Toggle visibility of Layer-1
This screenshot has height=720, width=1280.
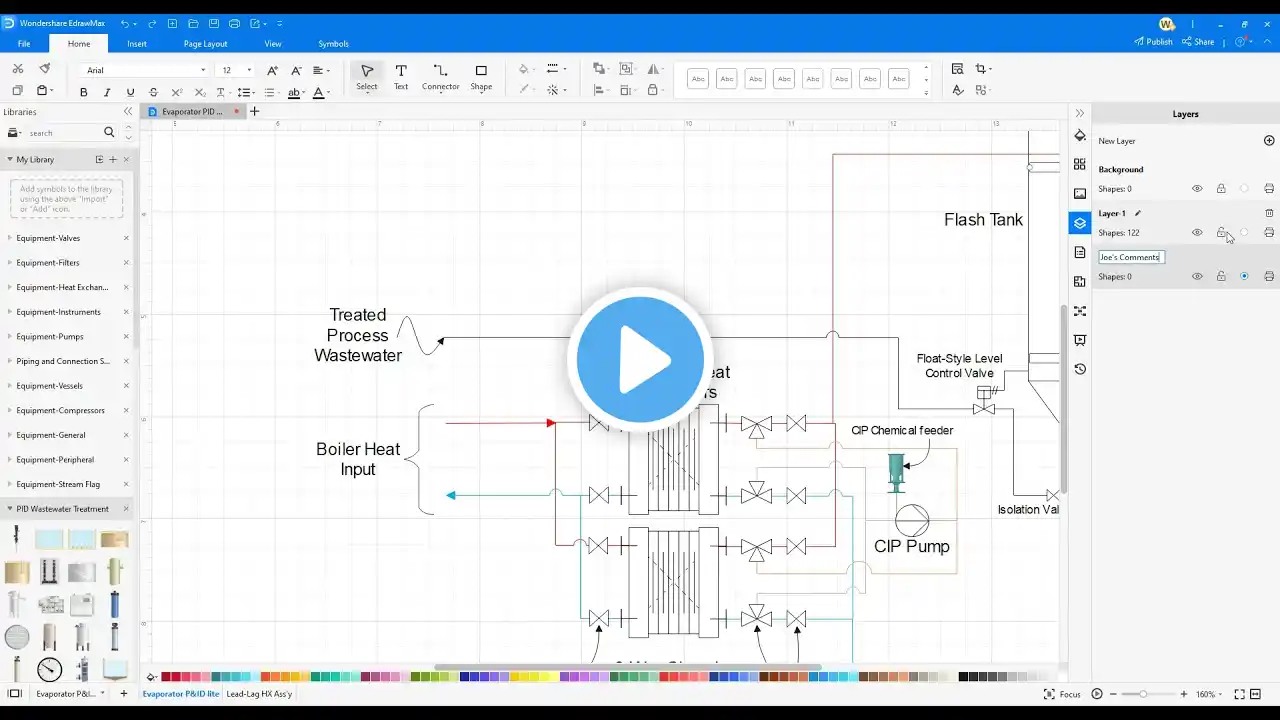click(x=1197, y=233)
